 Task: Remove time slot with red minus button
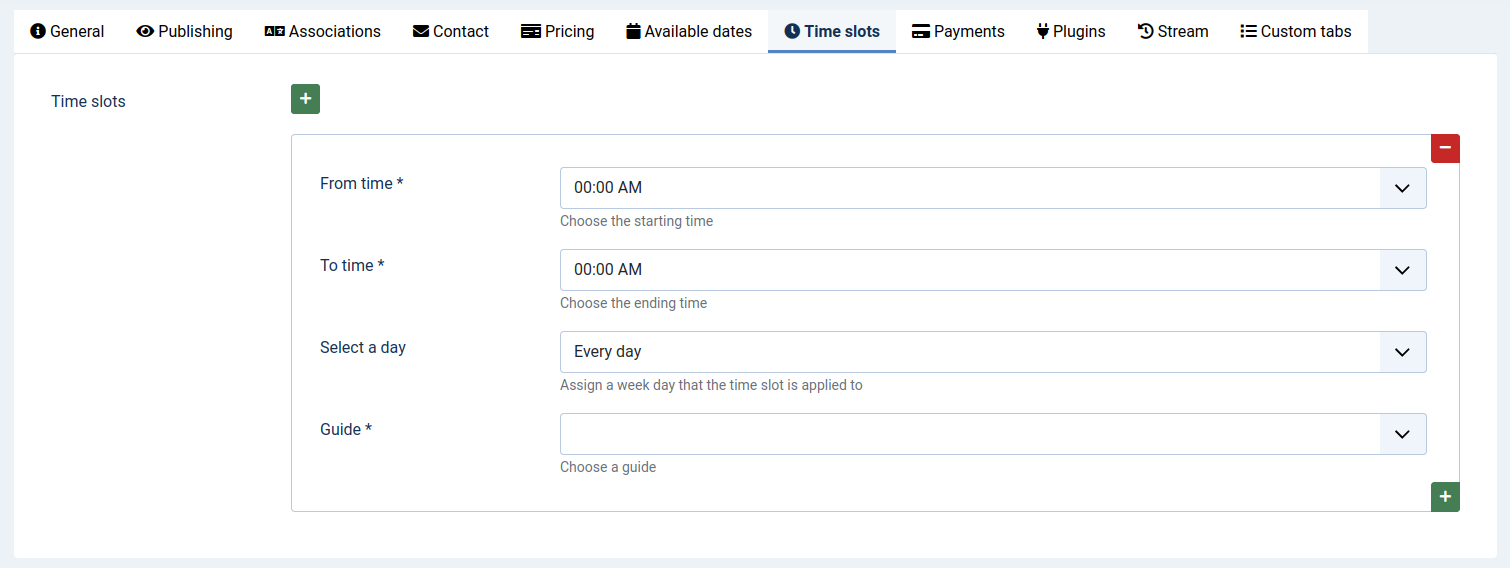coord(1445,148)
